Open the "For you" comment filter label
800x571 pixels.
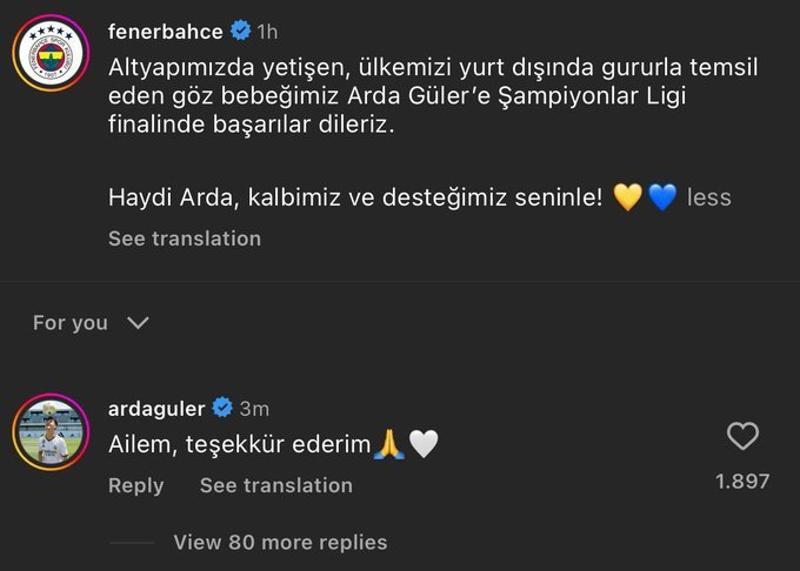(70, 323)
